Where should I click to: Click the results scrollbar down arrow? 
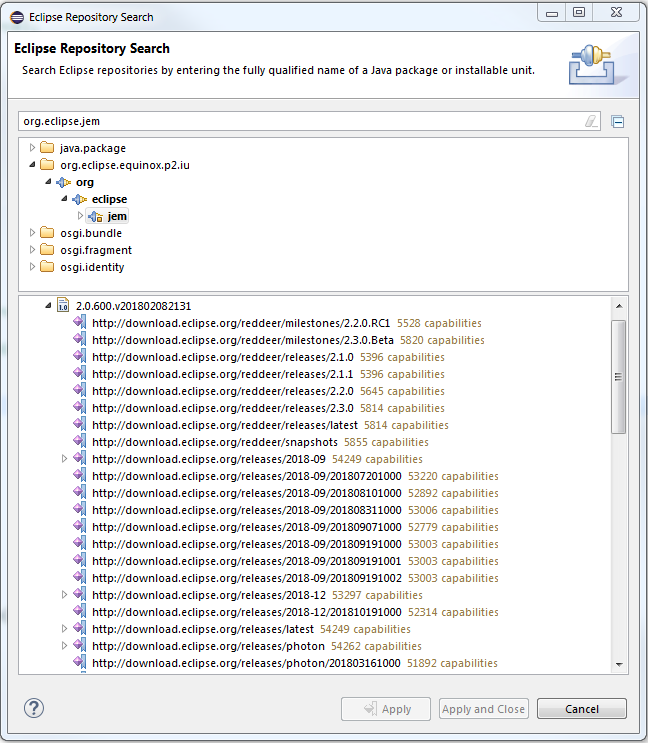[x=619, y=664]
